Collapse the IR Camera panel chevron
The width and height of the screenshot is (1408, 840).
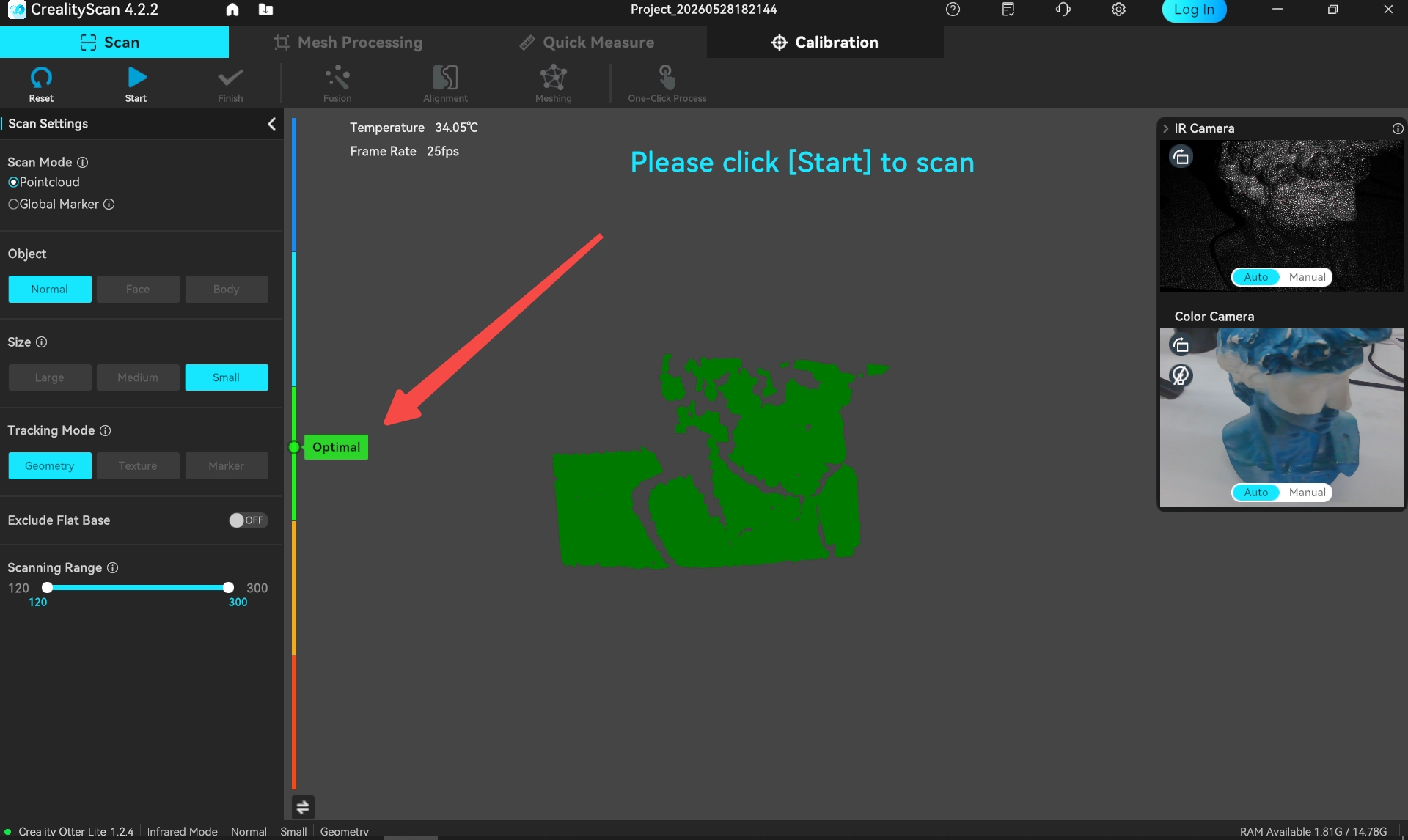[x=1165, y=128]
